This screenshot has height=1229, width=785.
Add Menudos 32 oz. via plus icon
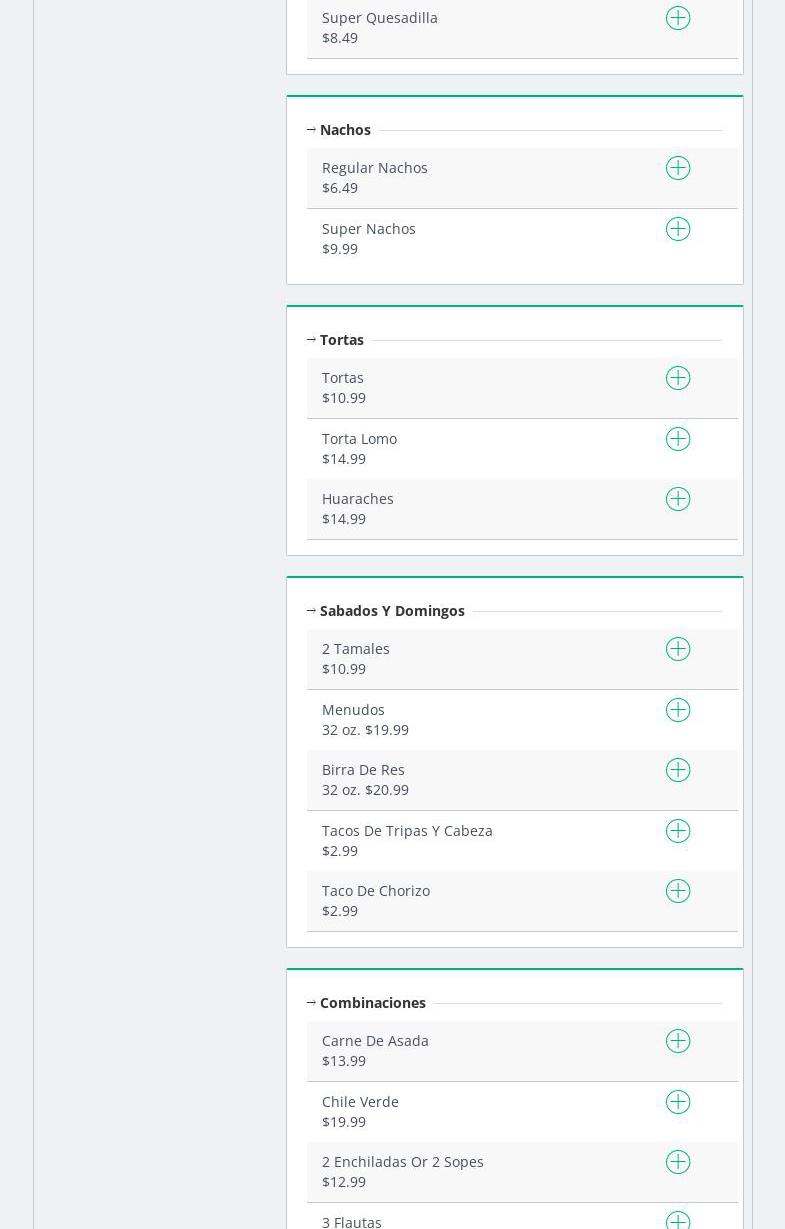pyautogui.click(x=678, y=711)
